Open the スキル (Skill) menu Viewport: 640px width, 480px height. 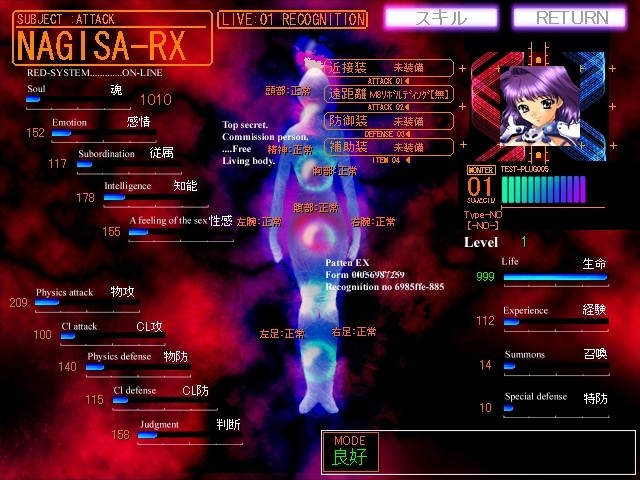442,18
